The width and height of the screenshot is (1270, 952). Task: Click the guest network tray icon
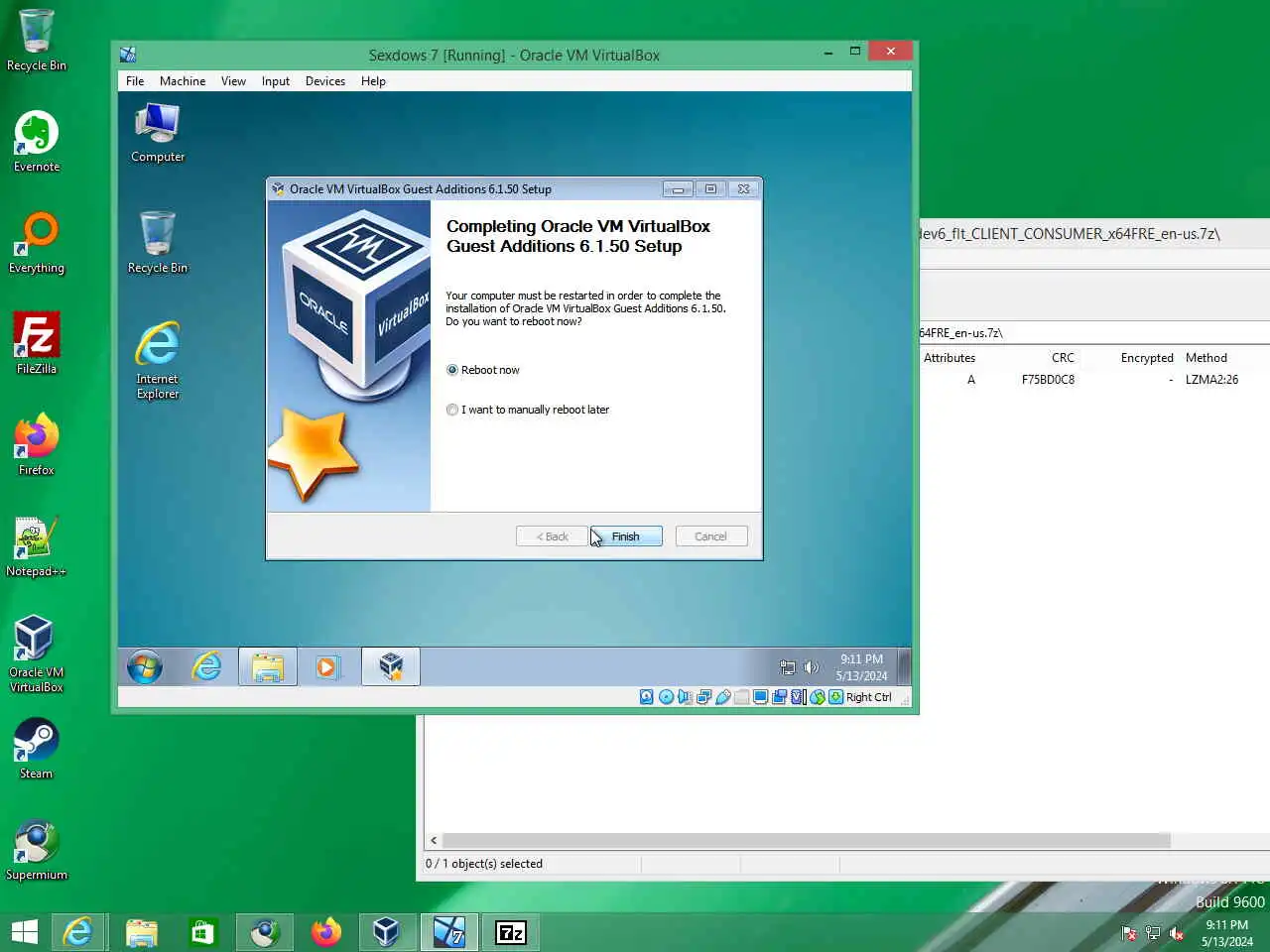(x=788, y=667)
